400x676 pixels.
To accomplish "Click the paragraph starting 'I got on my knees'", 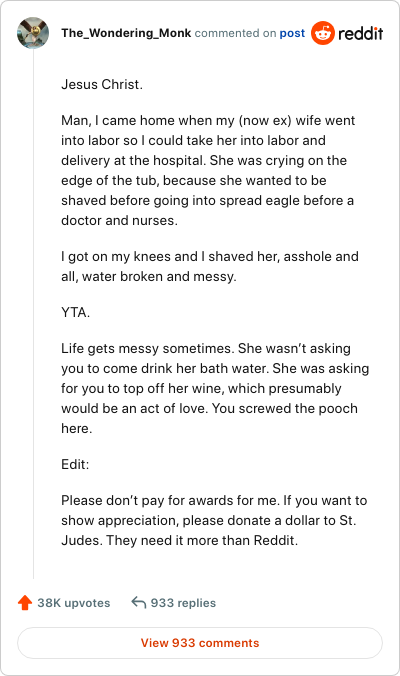I will point(209,266).
